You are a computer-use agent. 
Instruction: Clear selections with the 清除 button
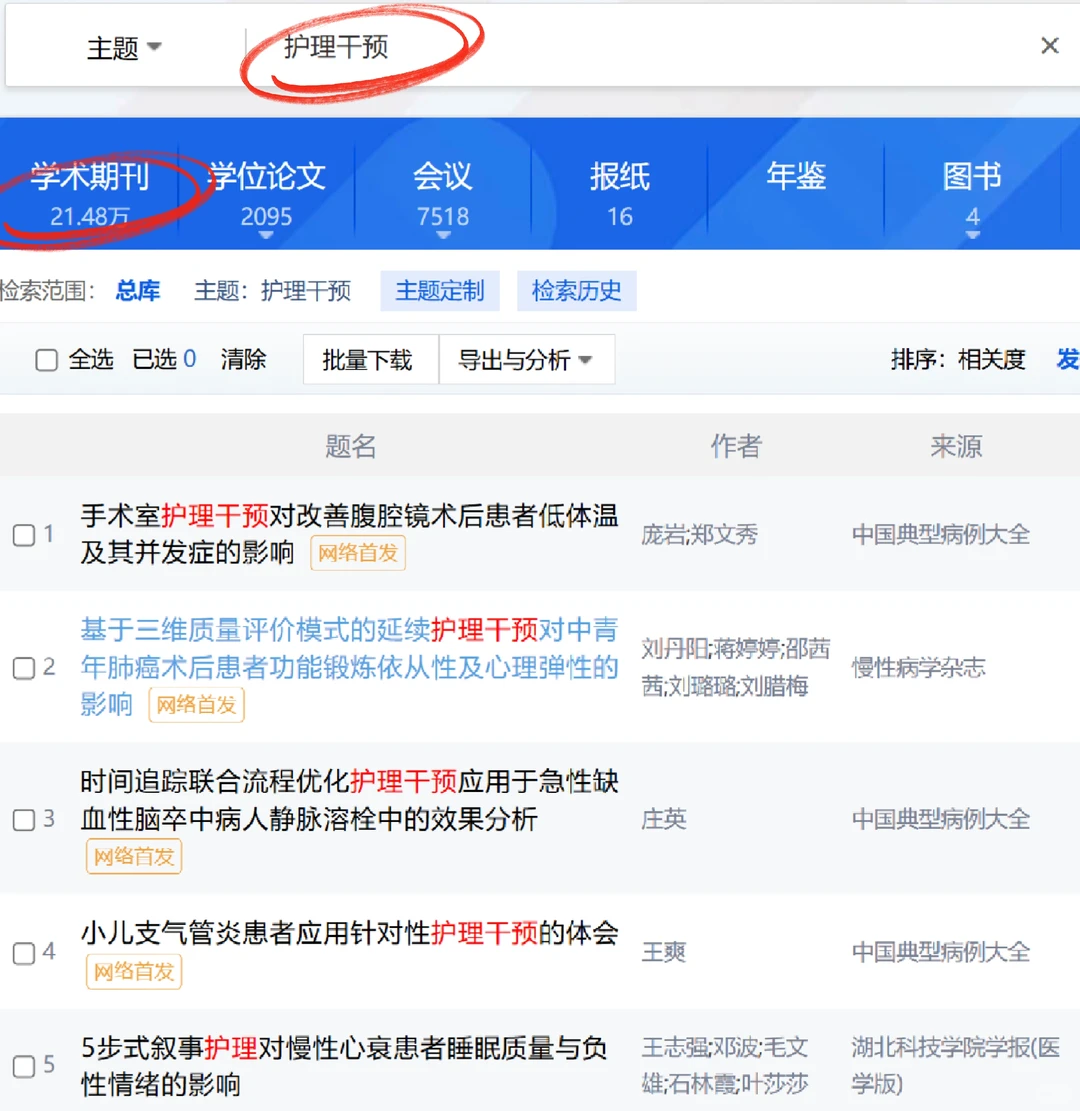(x=244, y=360)
